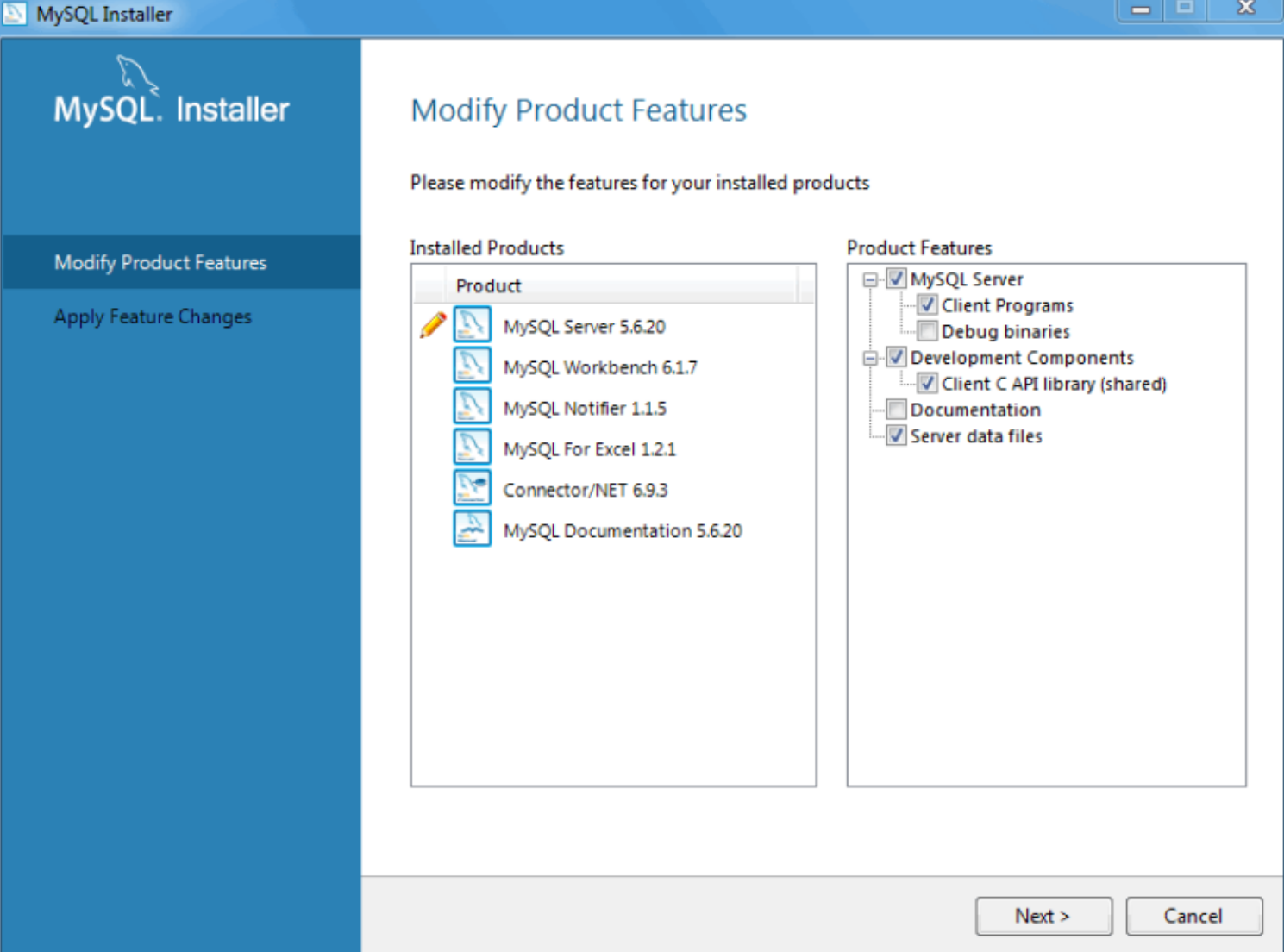Select the MySQL For Excel 1.2.1 icon

click(x=471, y=446)
